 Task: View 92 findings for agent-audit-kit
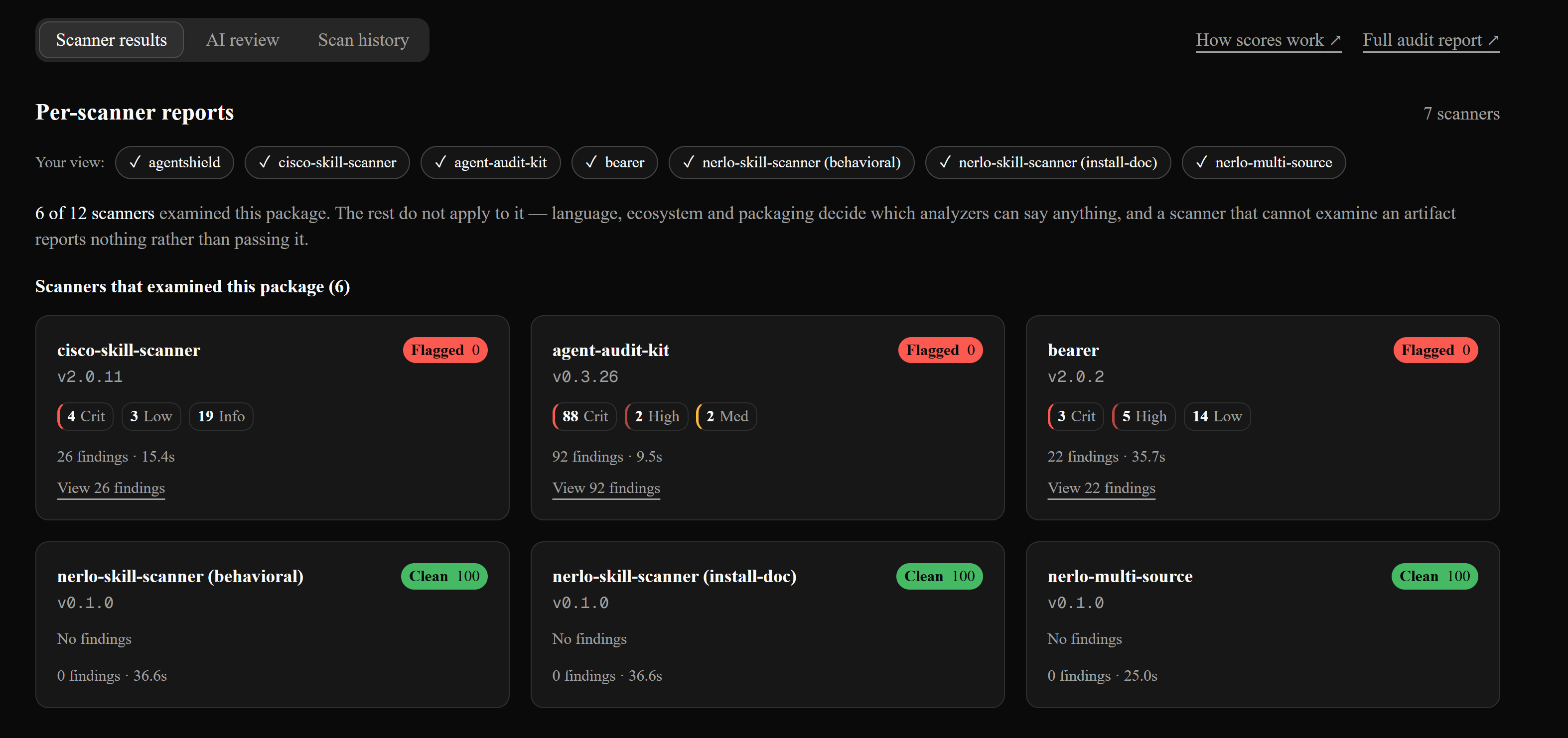[606, 488]
